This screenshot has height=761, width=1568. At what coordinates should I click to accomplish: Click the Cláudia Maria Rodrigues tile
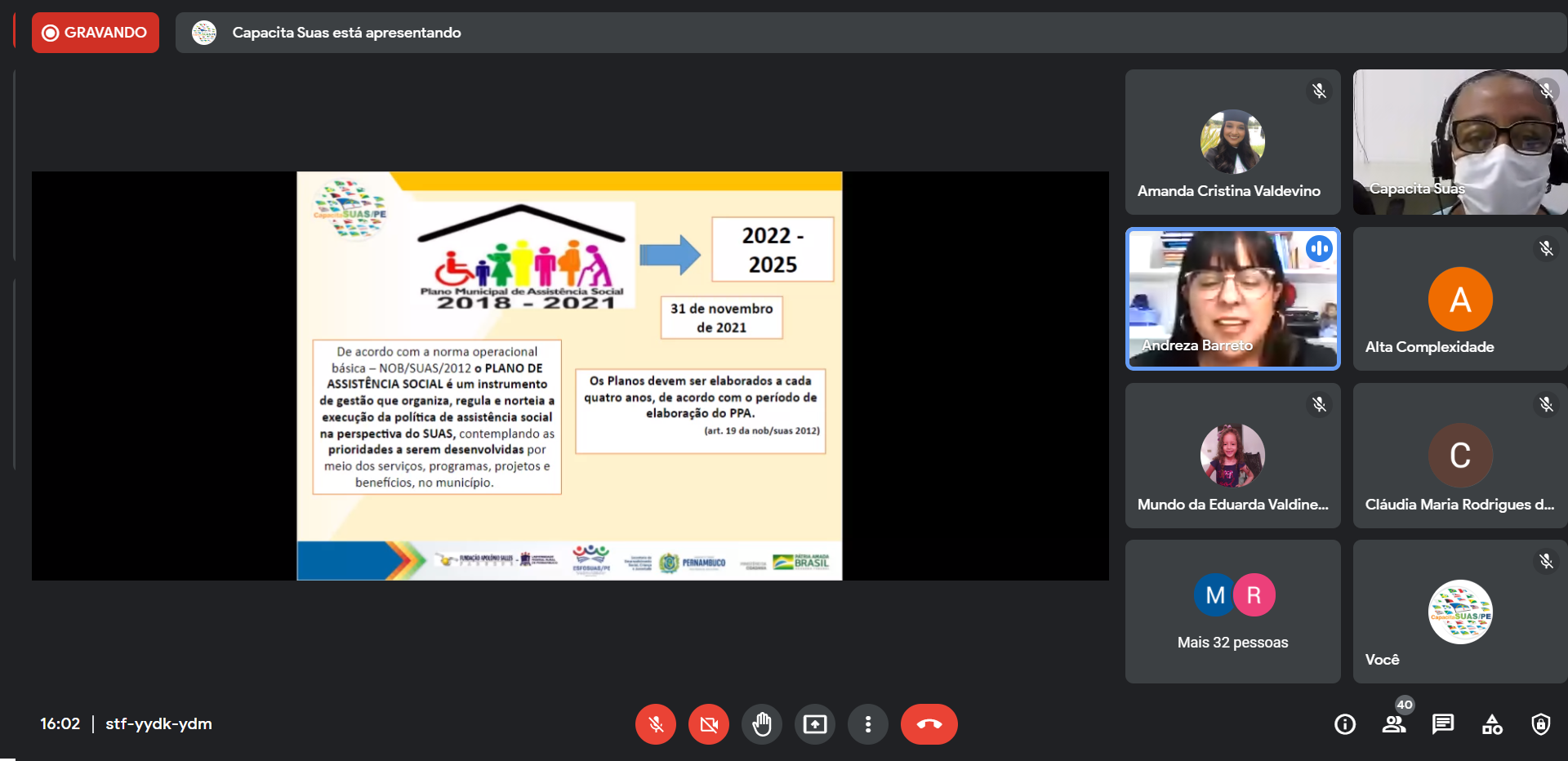1459,456
